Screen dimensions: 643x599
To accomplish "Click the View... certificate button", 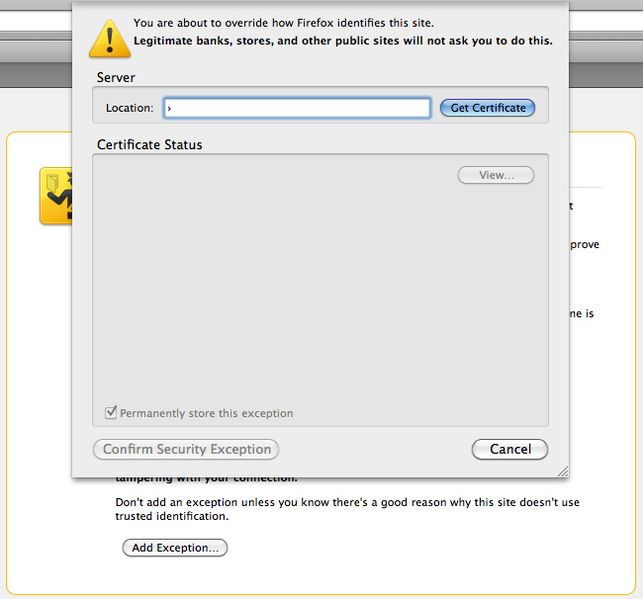I will pyautogui.click(x=496, y=175).
